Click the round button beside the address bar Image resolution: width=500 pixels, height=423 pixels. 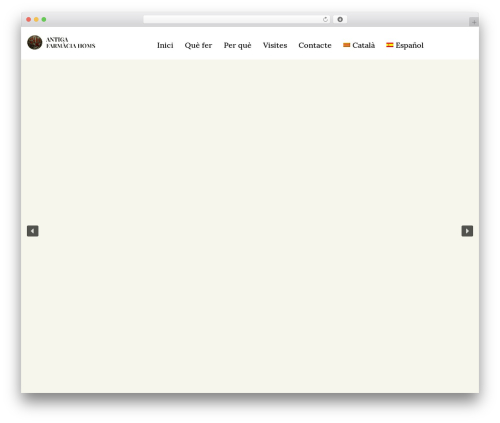340,20
